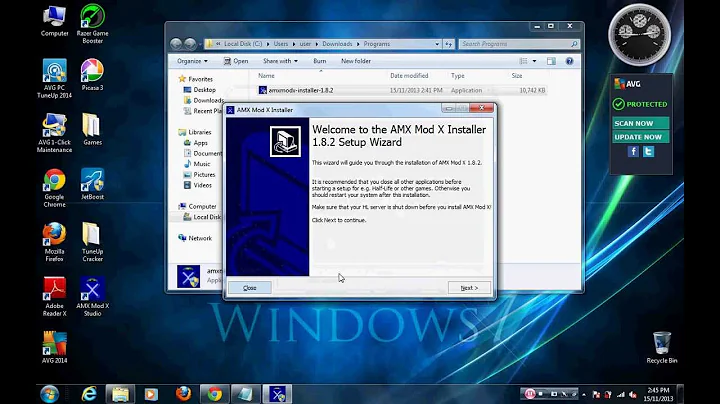Viewport: 720px width, 404px height.
Task: Click the Explorer back arrow
Action: [176, 44]
